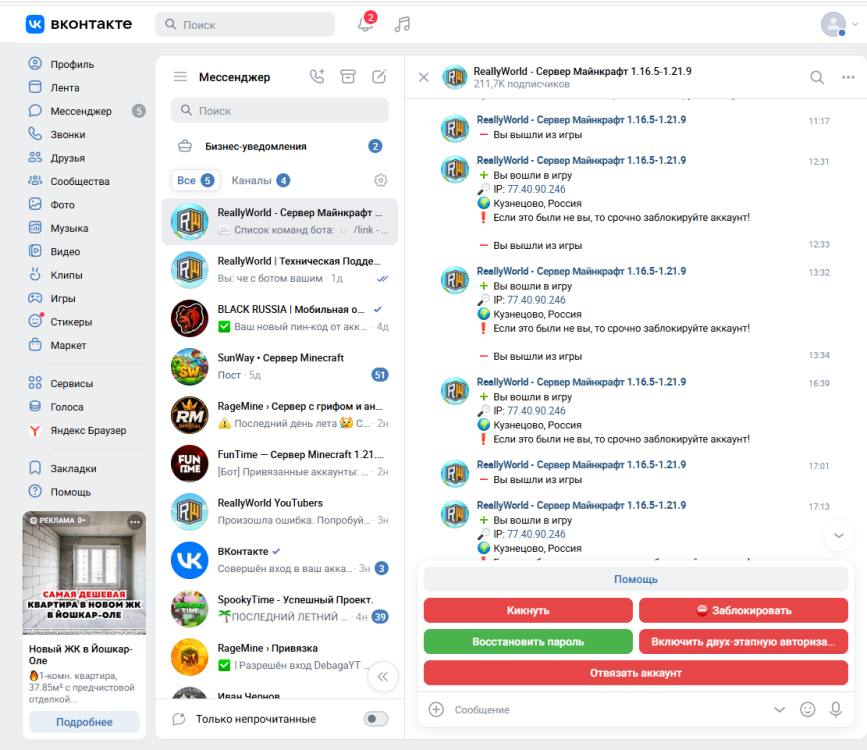This screenshot has height=750, width=867.
Task: Open the archive icon in Messenger header
Action: coord(348,76)
